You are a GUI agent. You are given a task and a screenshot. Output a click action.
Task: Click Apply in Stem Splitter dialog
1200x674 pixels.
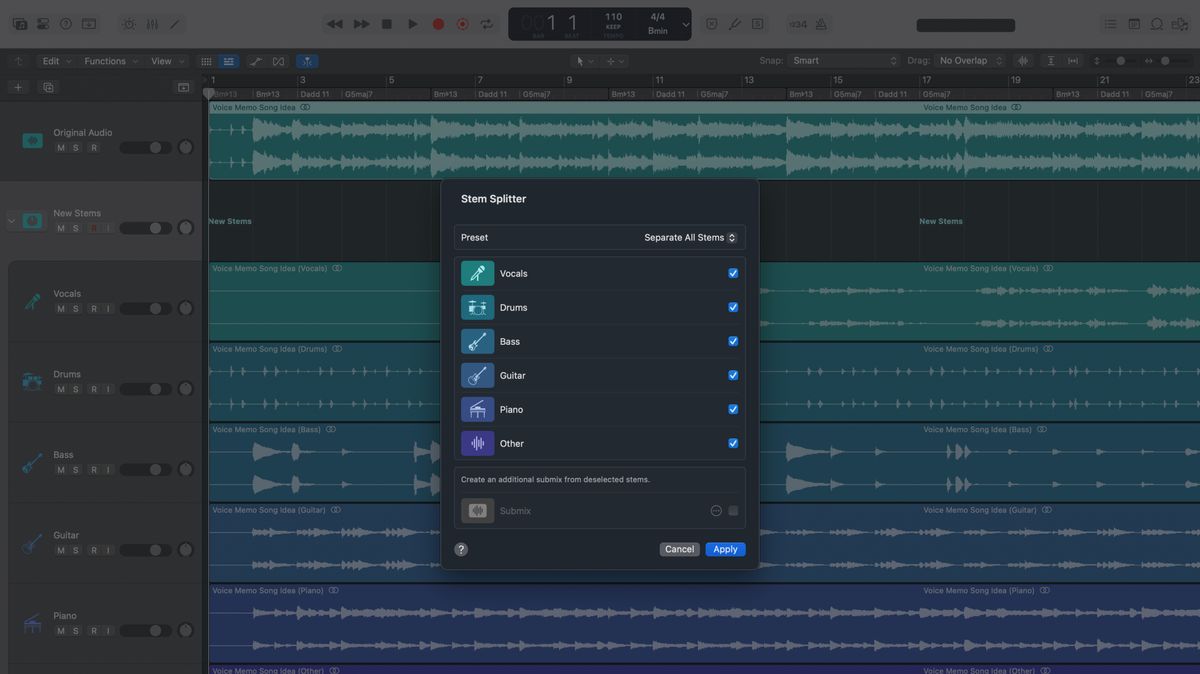pyautogui.click(x=725, y=549)
